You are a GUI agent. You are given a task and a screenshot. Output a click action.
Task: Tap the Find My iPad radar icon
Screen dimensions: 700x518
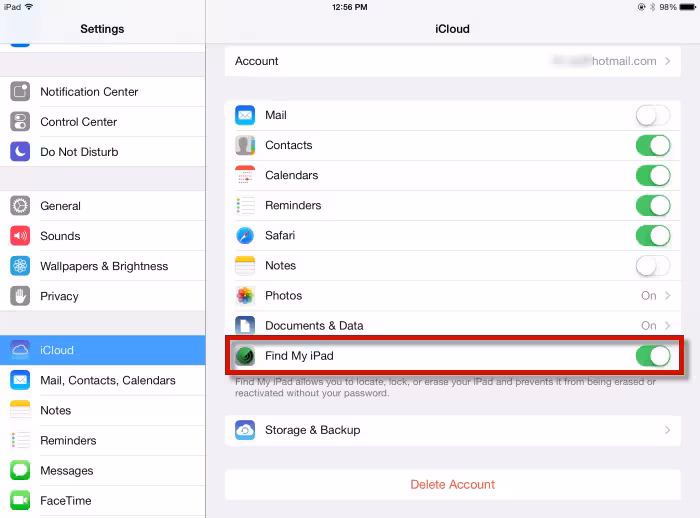[245, 356]
